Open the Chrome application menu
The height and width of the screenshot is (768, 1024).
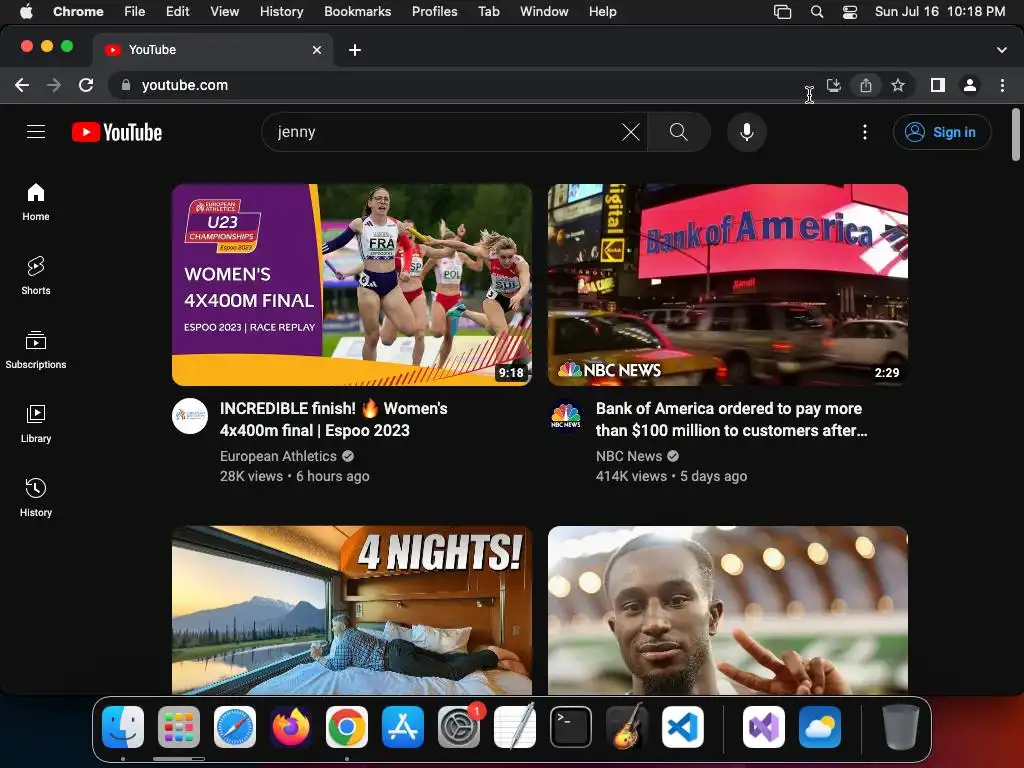tap(78, 11)
